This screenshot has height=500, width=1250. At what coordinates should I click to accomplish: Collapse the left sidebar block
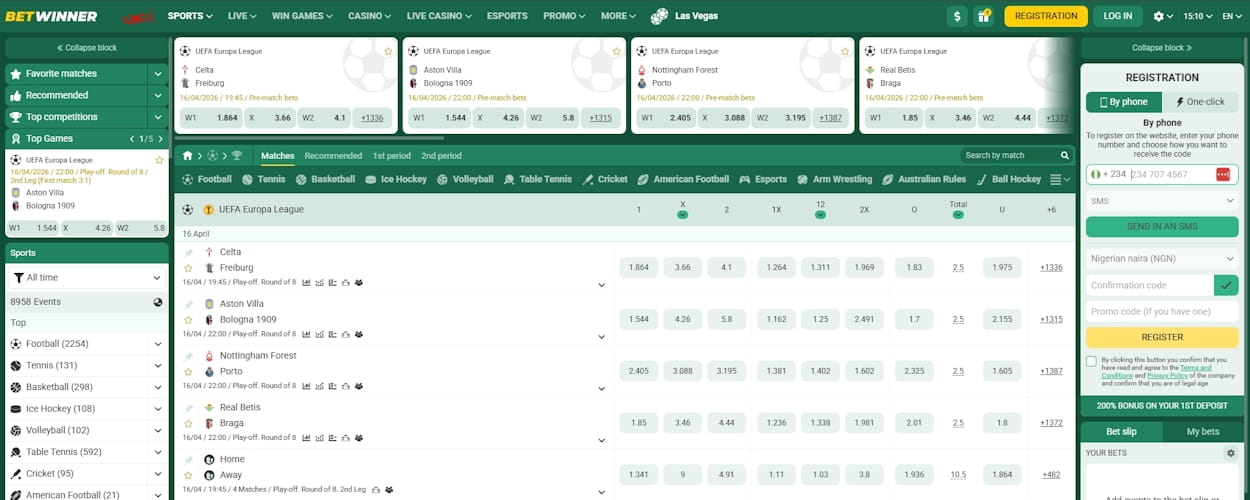[86, 47]
